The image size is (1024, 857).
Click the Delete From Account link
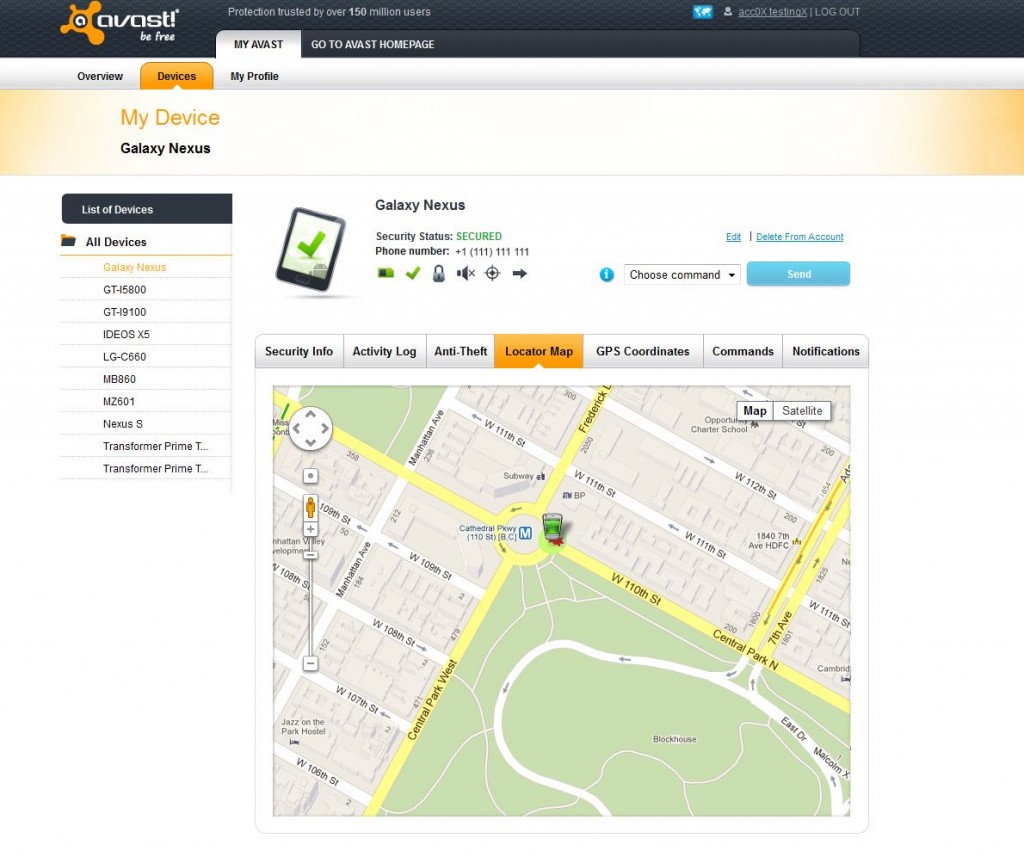click(799, 237)
